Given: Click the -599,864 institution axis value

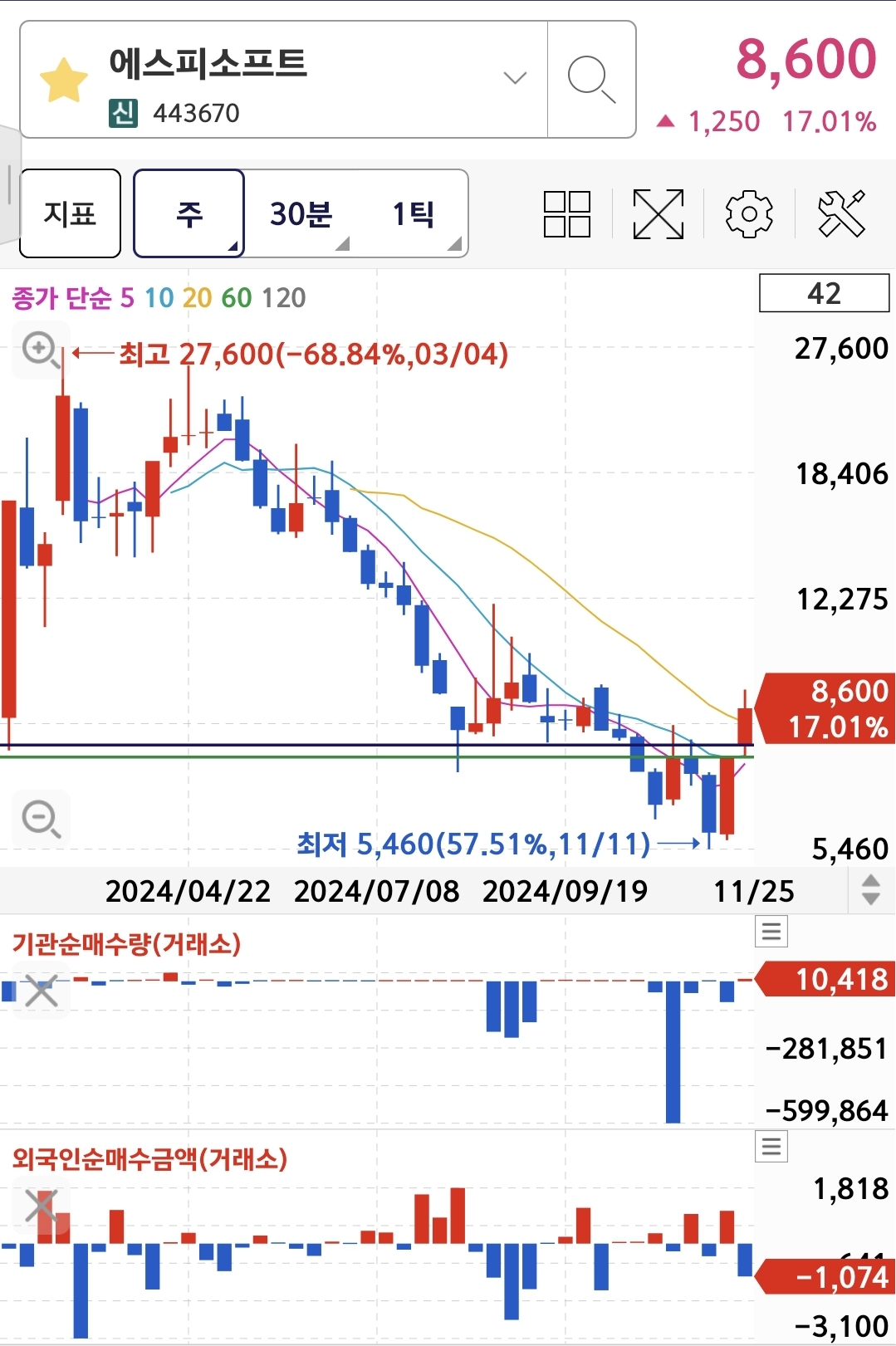Looking at the screenshot, I should point(826,1110).
